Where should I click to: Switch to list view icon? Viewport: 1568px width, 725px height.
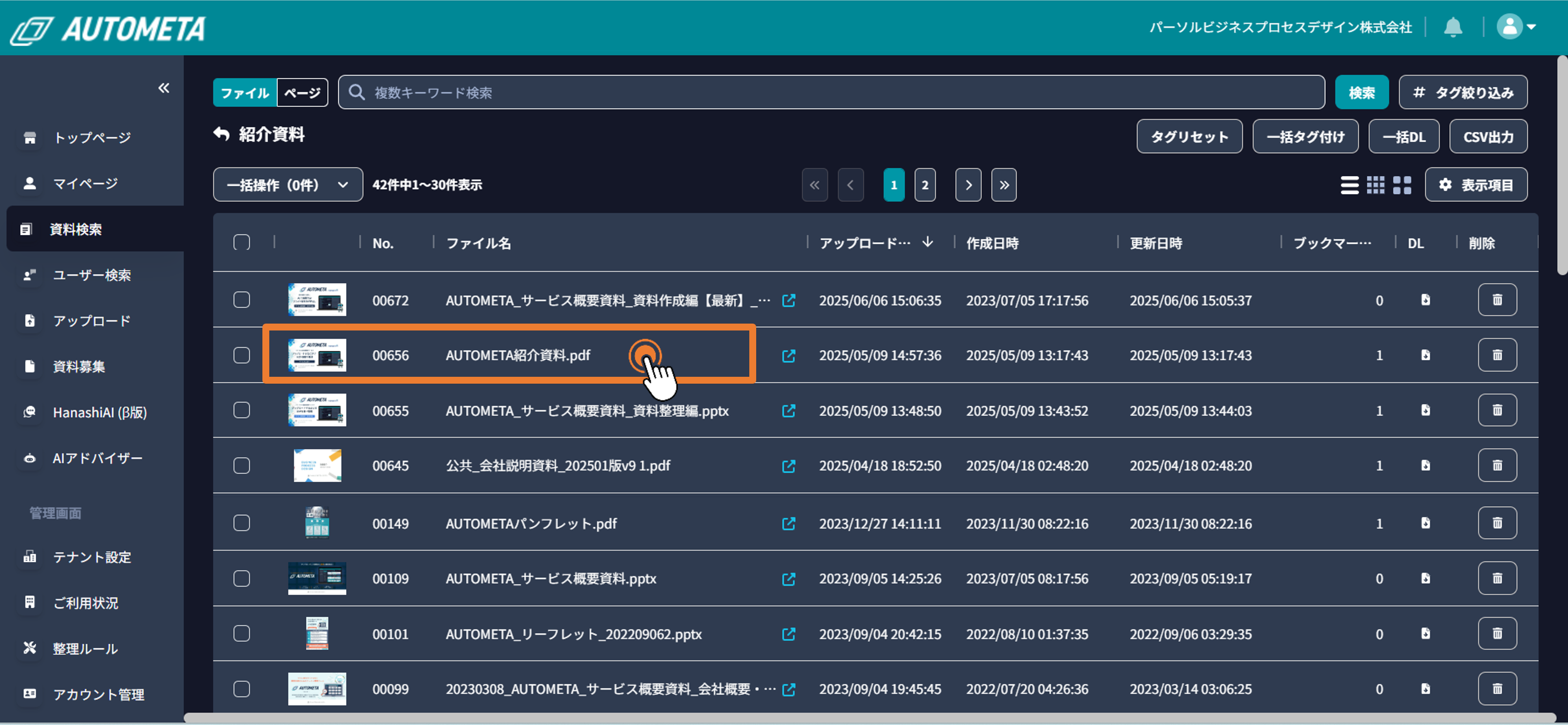pos(1349,185)
